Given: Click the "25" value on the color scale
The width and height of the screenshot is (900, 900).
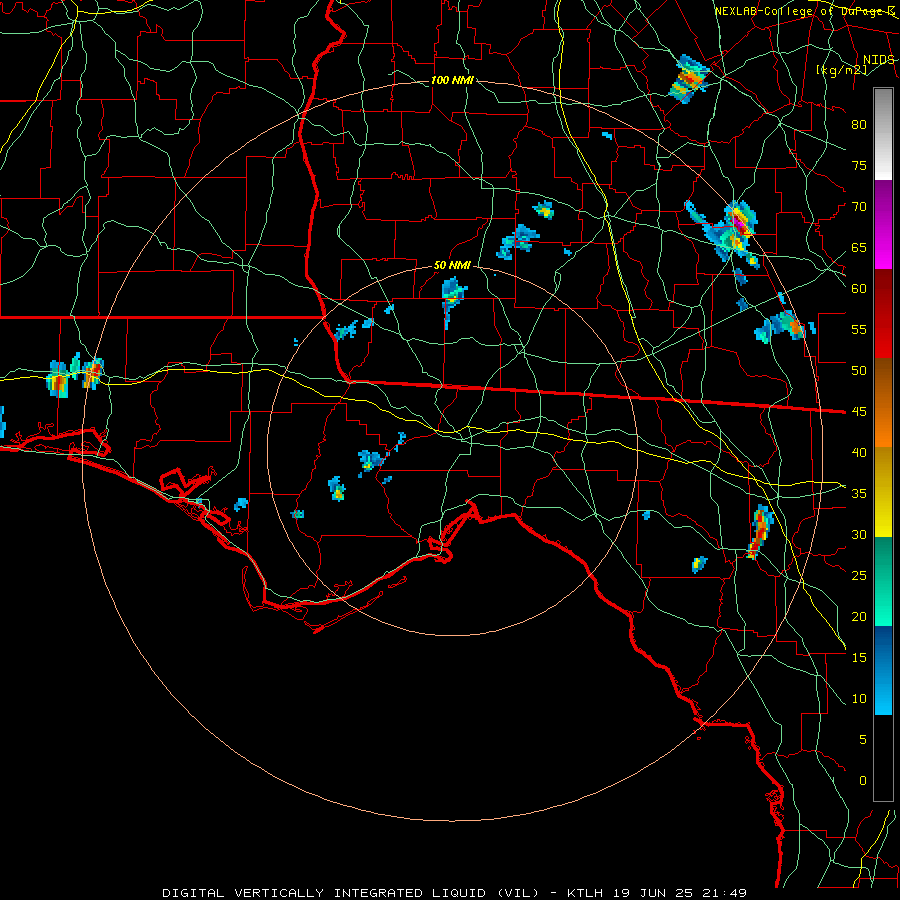Looking at the screenshot, I should pyautogui.click(x=859, y=576).
